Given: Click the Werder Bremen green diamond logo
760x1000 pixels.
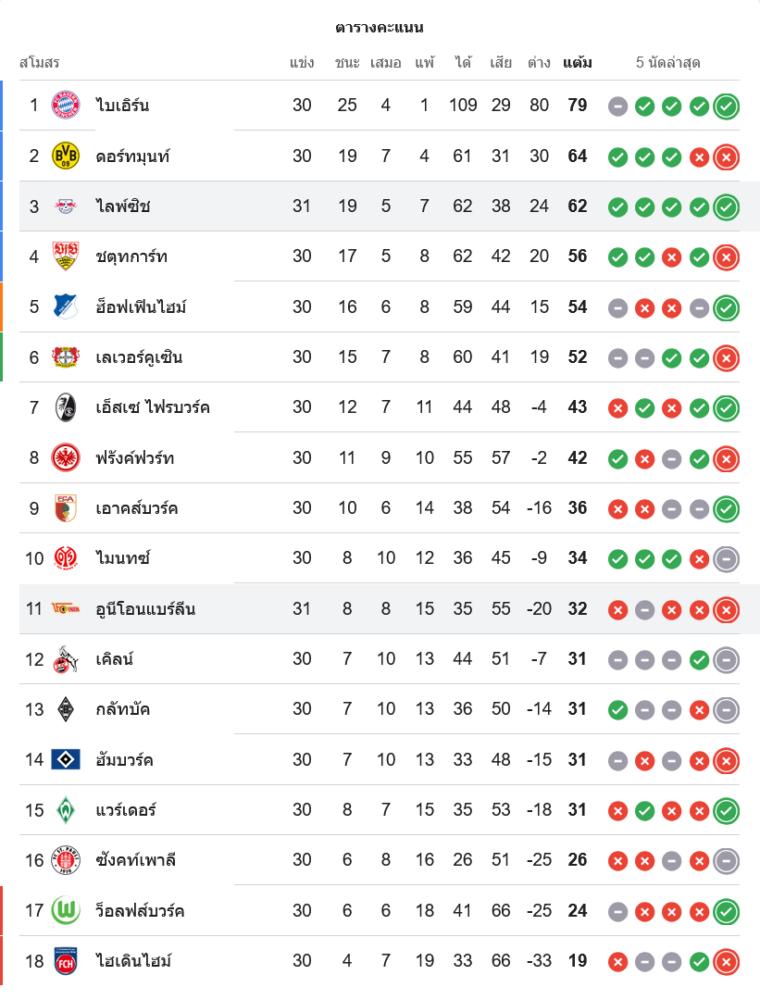Looking at the screenshot, I should 66,810.
